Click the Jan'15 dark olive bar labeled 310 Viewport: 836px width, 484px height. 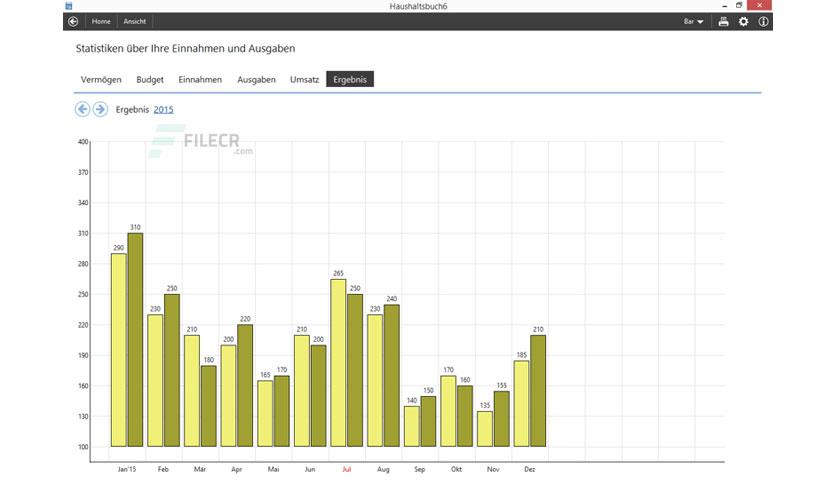coord(135,340)
